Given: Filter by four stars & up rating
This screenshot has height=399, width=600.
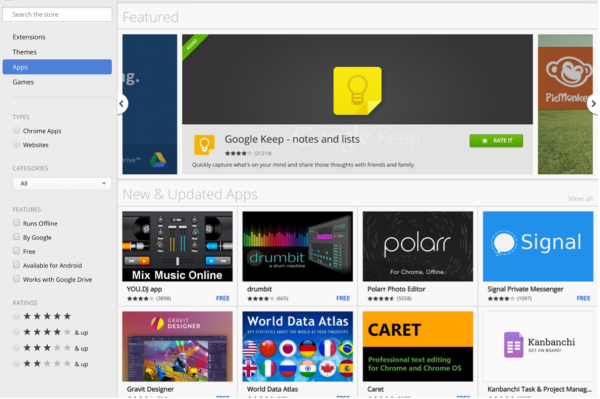Looking at the screenshot, I should pyautogui.click(x=16, y=332).
